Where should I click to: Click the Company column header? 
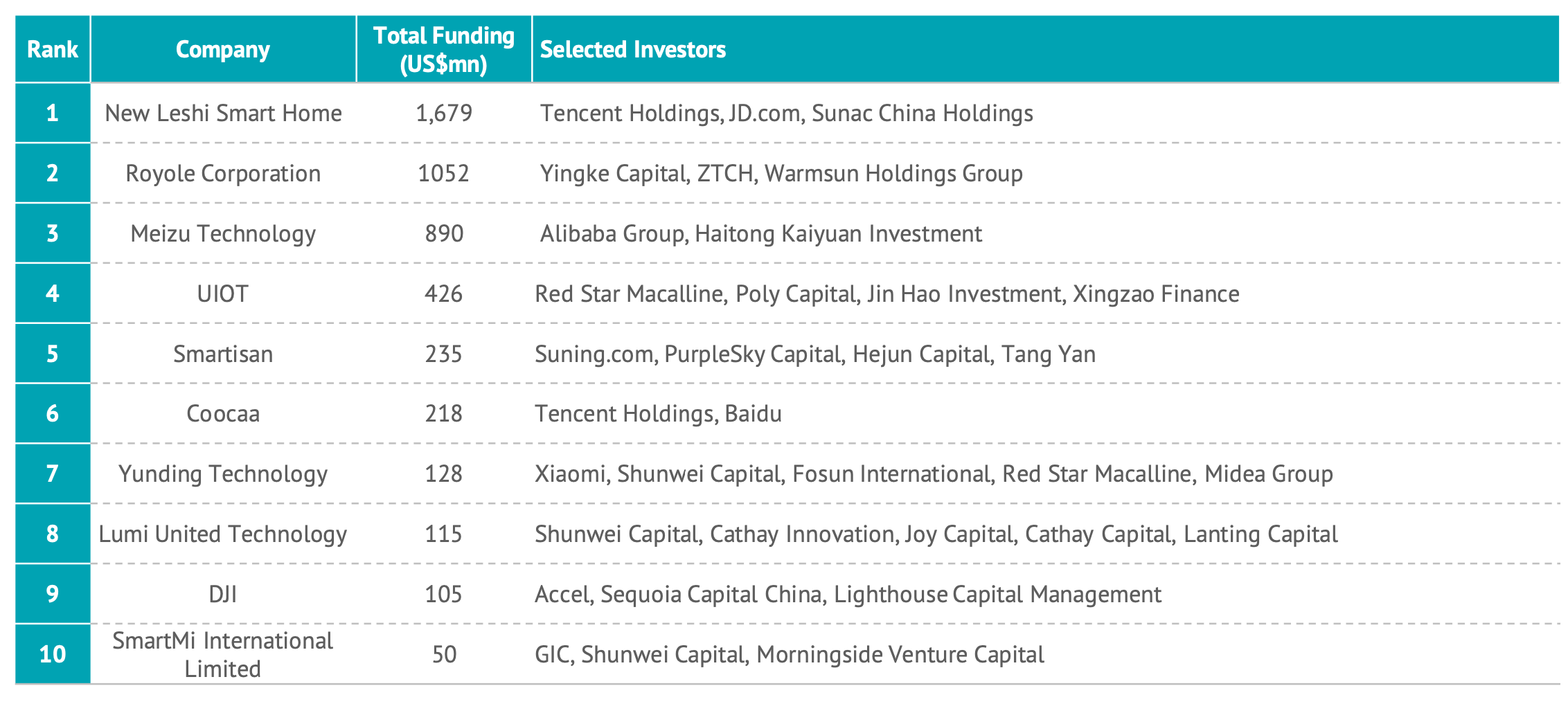223,49
